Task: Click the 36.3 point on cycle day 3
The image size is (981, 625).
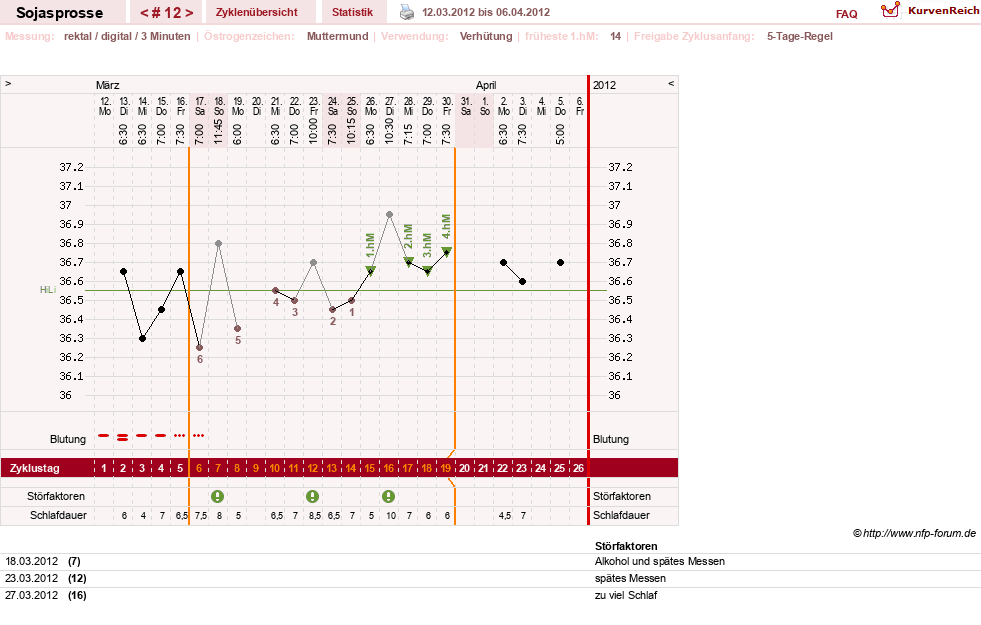Action: pos(143,338)
